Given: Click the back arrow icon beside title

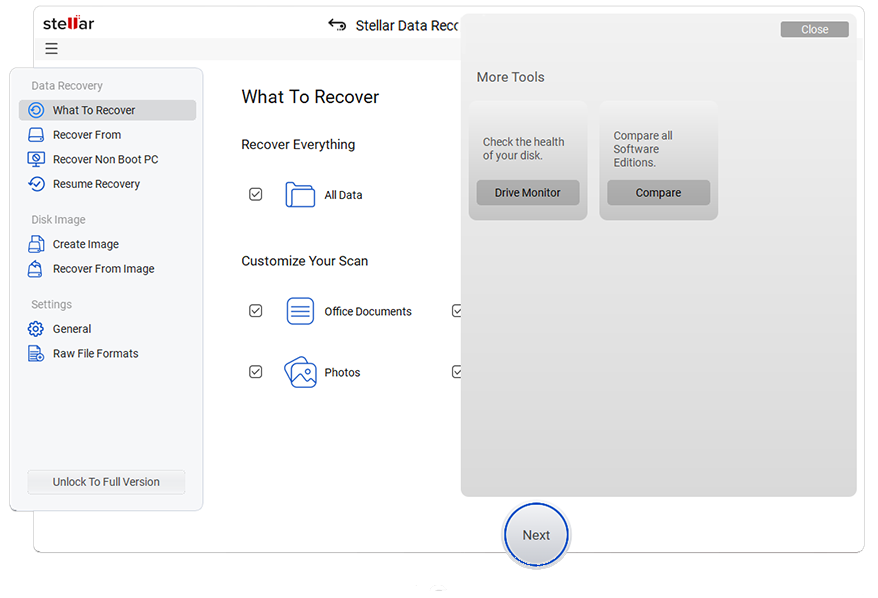Looking at the screenshot, I should 337,25.
